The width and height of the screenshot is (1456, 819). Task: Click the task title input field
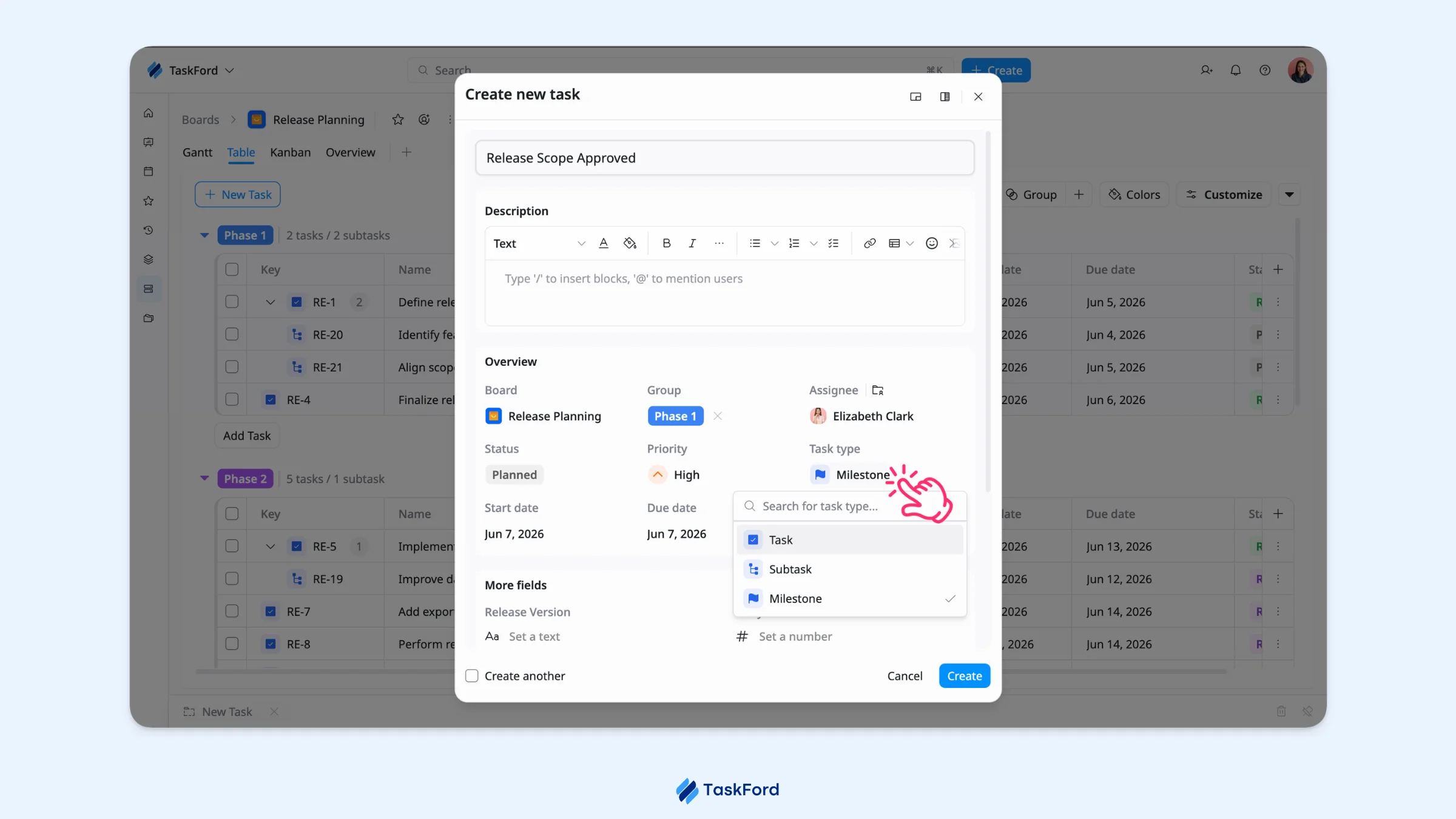(724, 158)
